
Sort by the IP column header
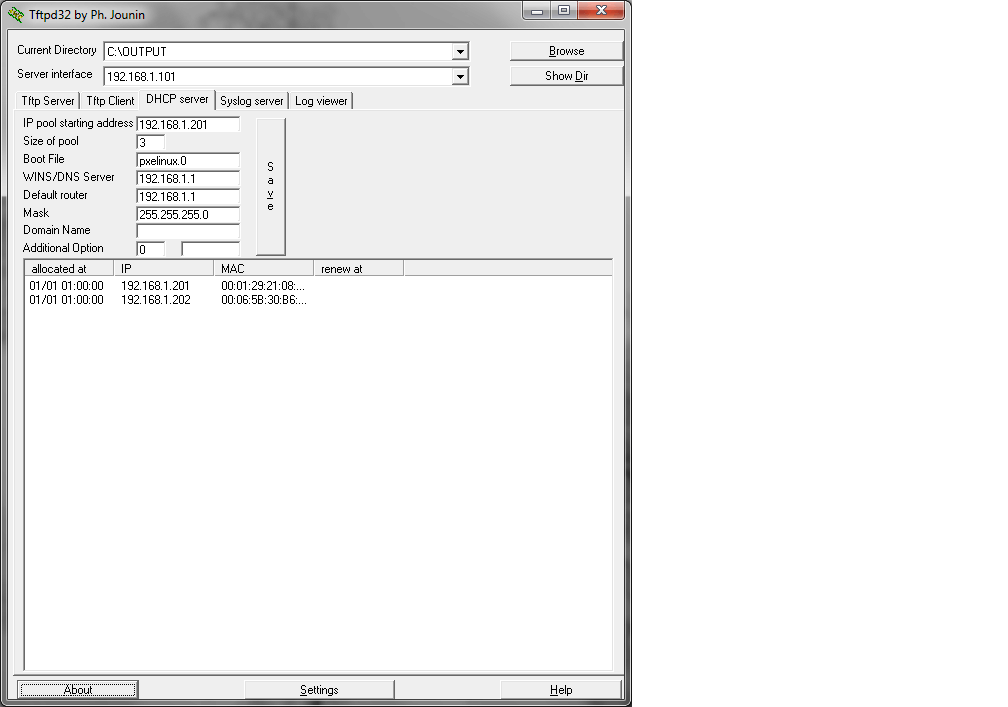(163, 269)
